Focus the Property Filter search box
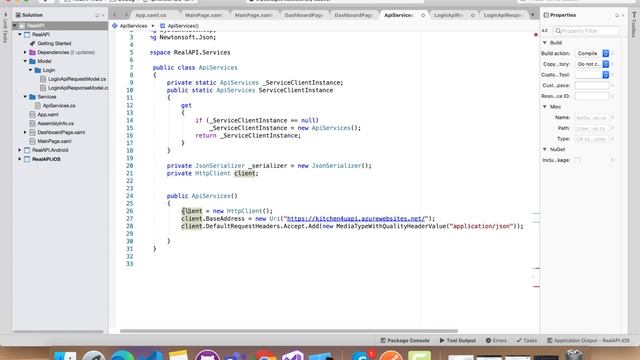This screenshot has height=360, width=640. (586, 31)
